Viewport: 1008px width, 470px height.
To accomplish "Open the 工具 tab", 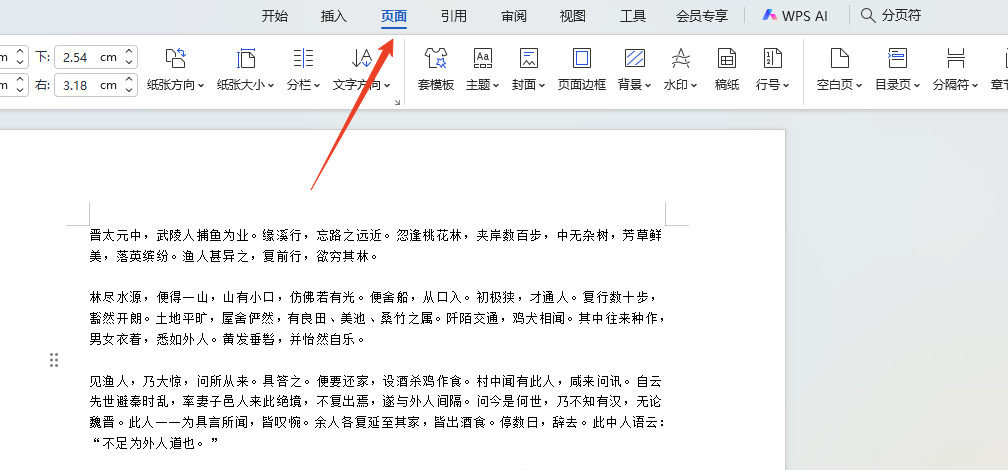I will pos(633,16).
